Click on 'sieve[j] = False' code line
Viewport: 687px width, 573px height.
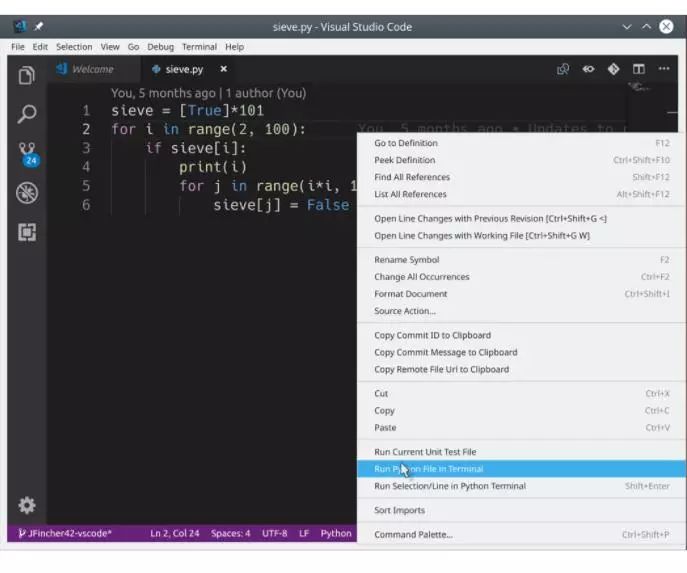281,205
